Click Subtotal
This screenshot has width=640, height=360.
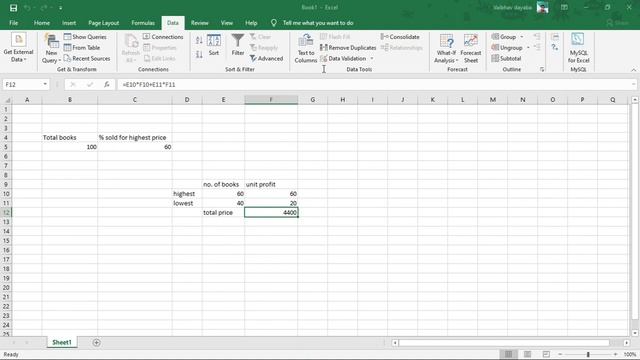click(506, 59)
